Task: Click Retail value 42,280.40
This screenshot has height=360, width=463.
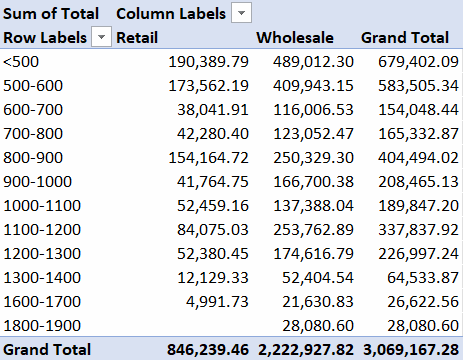Action: (213, 134)
